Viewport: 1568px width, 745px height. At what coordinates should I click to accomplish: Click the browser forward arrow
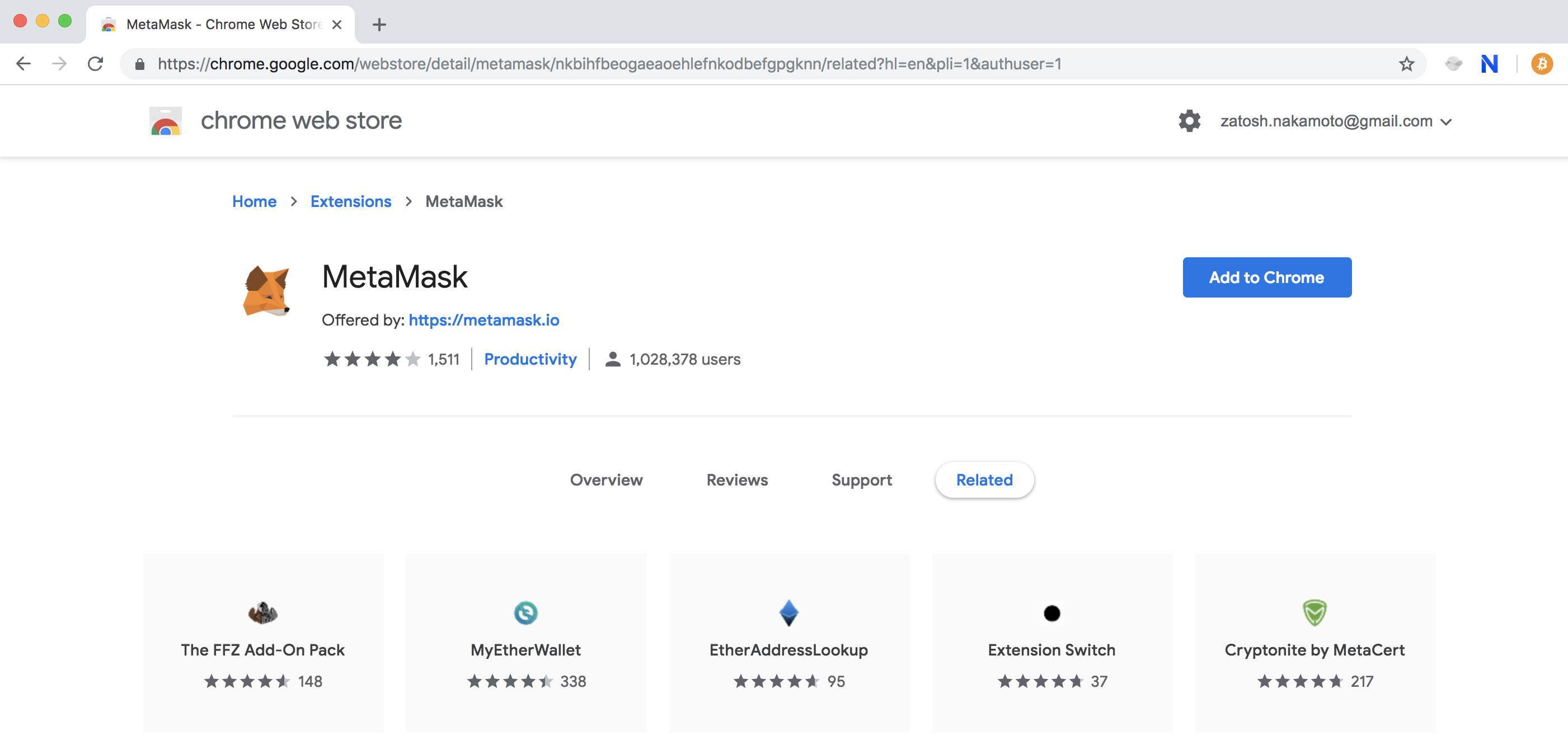[x=60, y=63]
